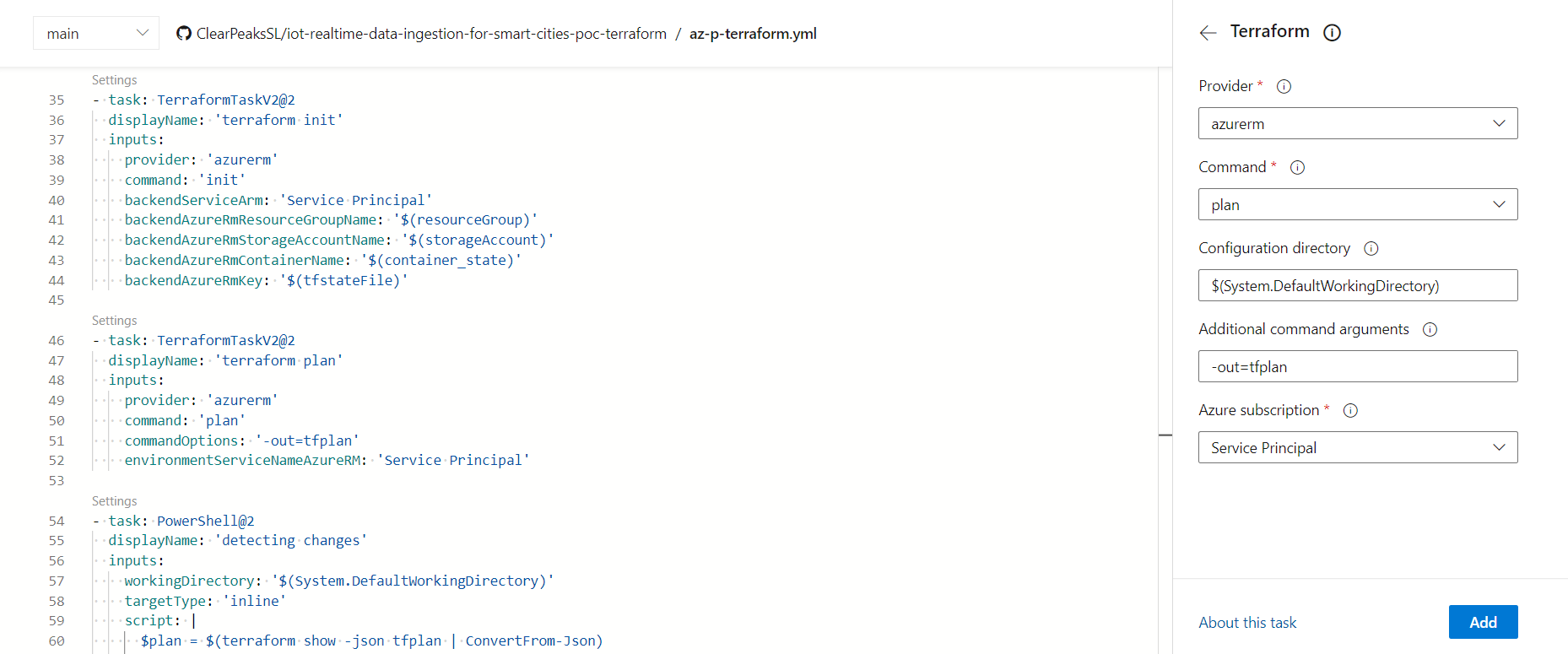Show Azure subscription info tooltip
The image size is (1568, 654).
pos(1350,410)
